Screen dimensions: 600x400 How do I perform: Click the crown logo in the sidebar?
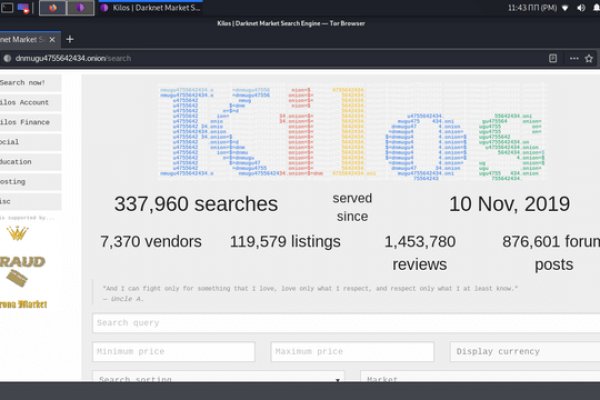pyautogui.click(x=17, y=233)
